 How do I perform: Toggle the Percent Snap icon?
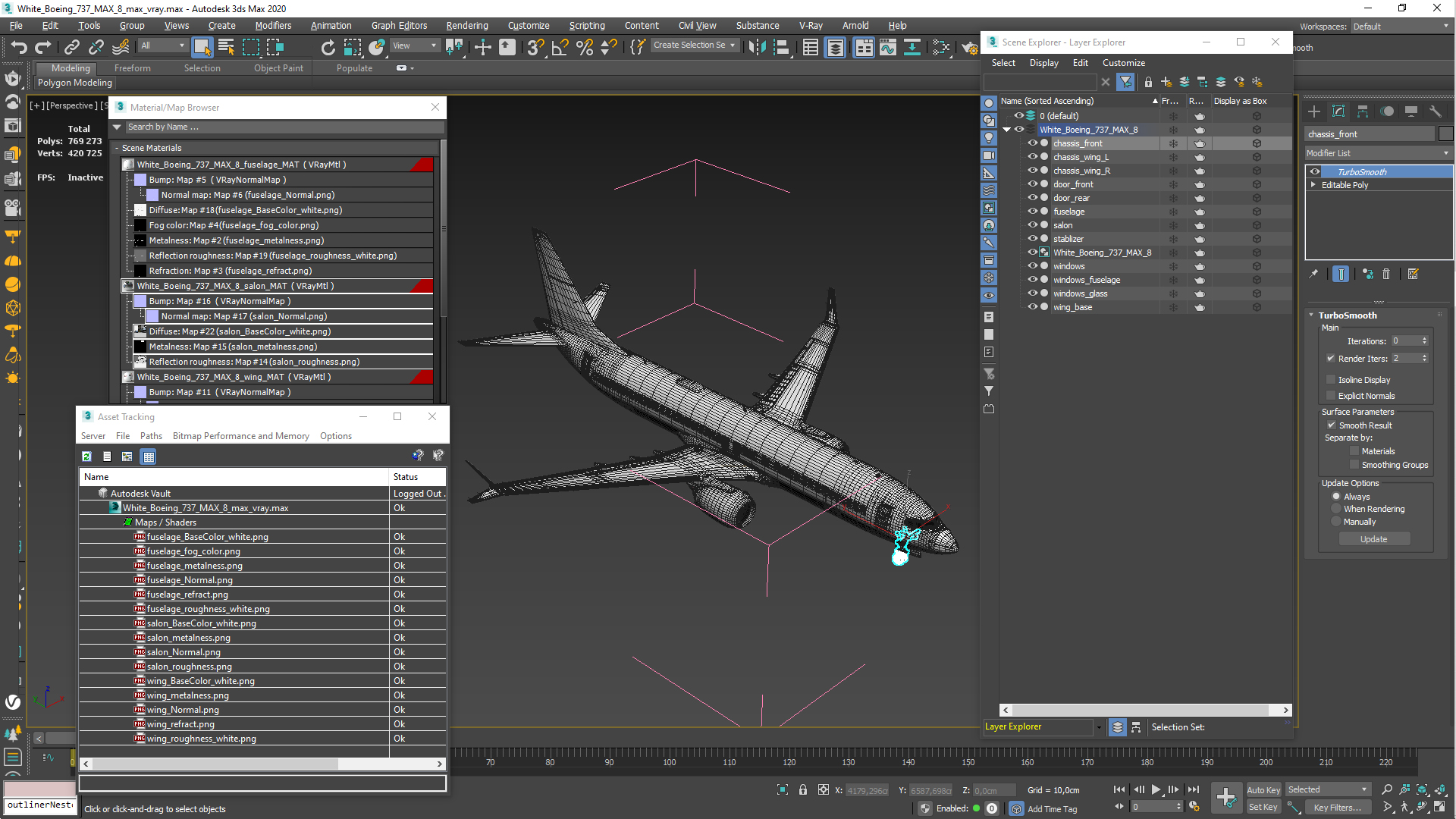pyautogui.click(x=584, y=47)
